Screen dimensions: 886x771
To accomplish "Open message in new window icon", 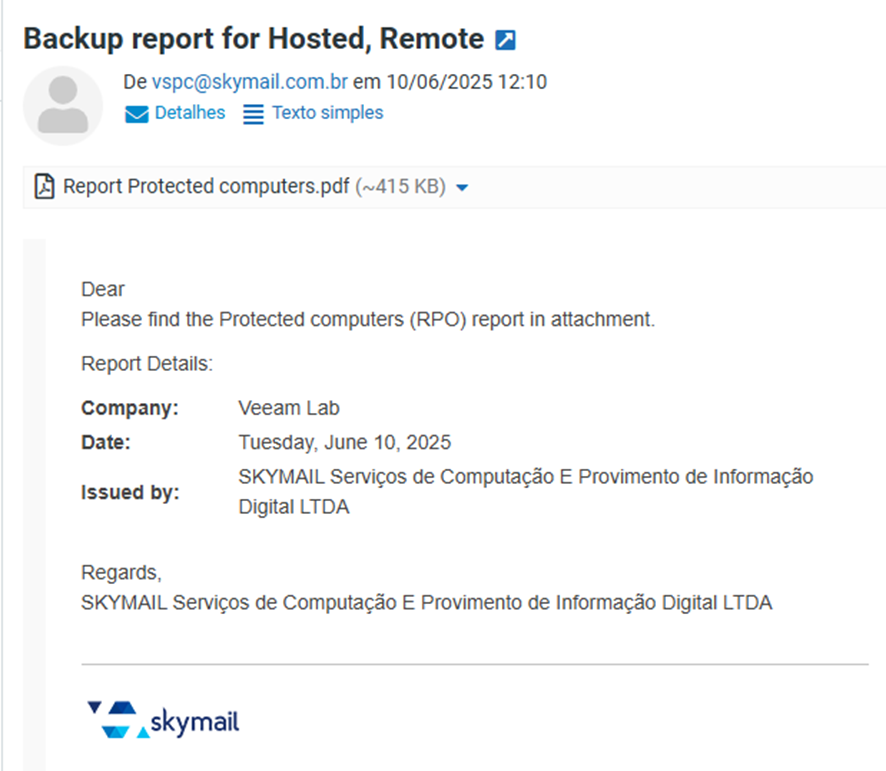I will (x=506, y=40).
